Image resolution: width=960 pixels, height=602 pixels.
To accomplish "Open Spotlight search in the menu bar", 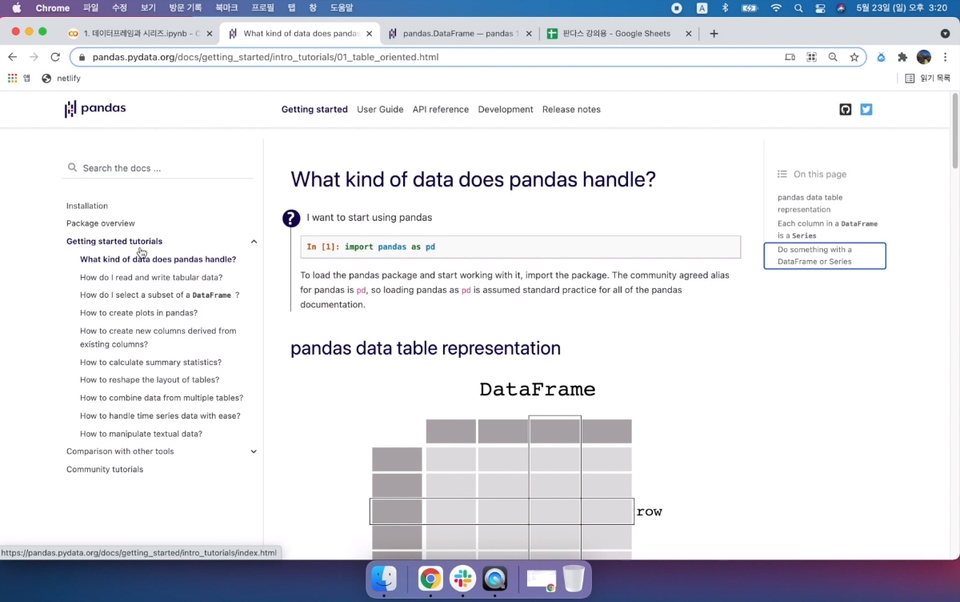I will click(x=798, y=8).
